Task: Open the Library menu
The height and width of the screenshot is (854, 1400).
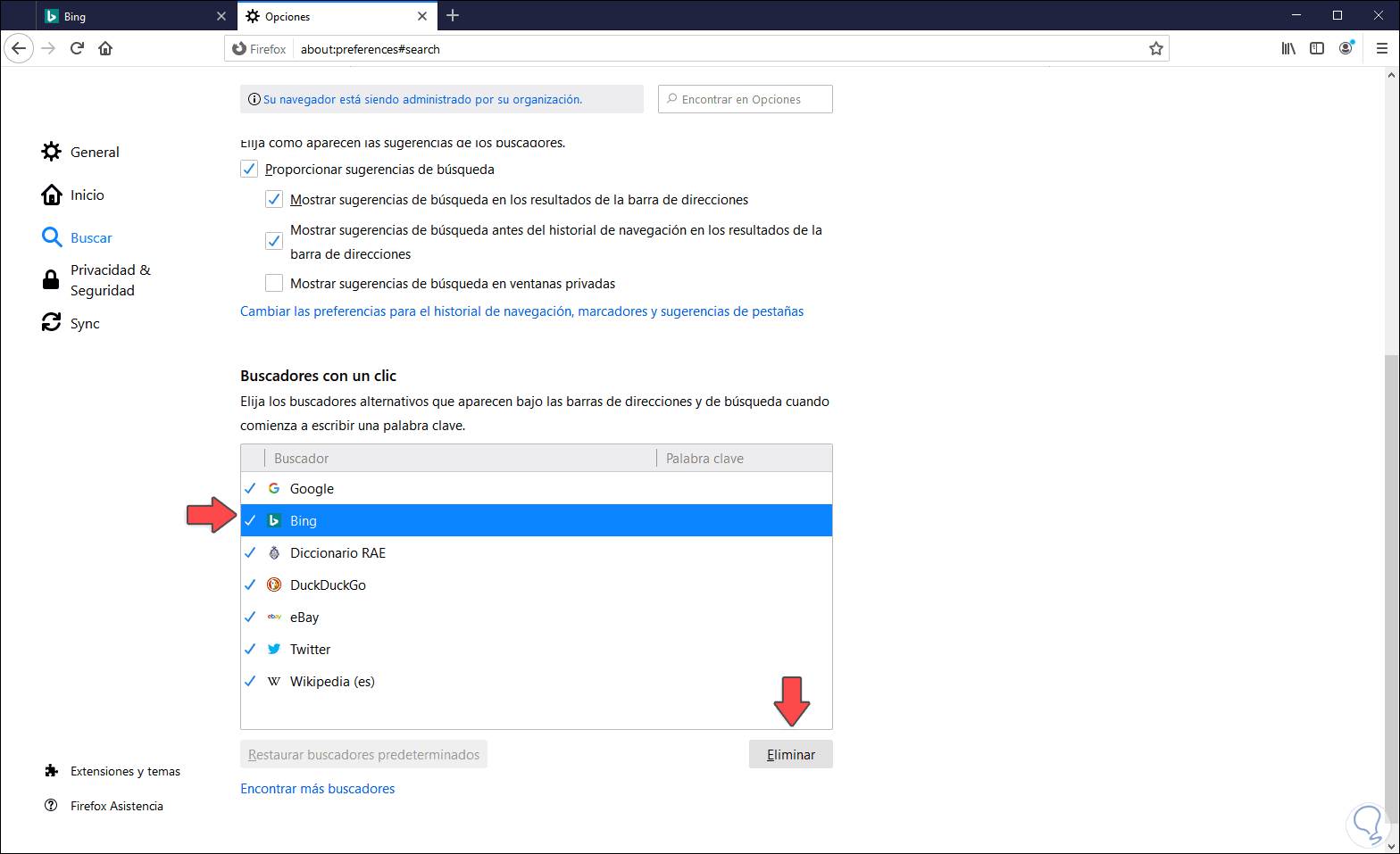Action: (x=1288, y=48)
